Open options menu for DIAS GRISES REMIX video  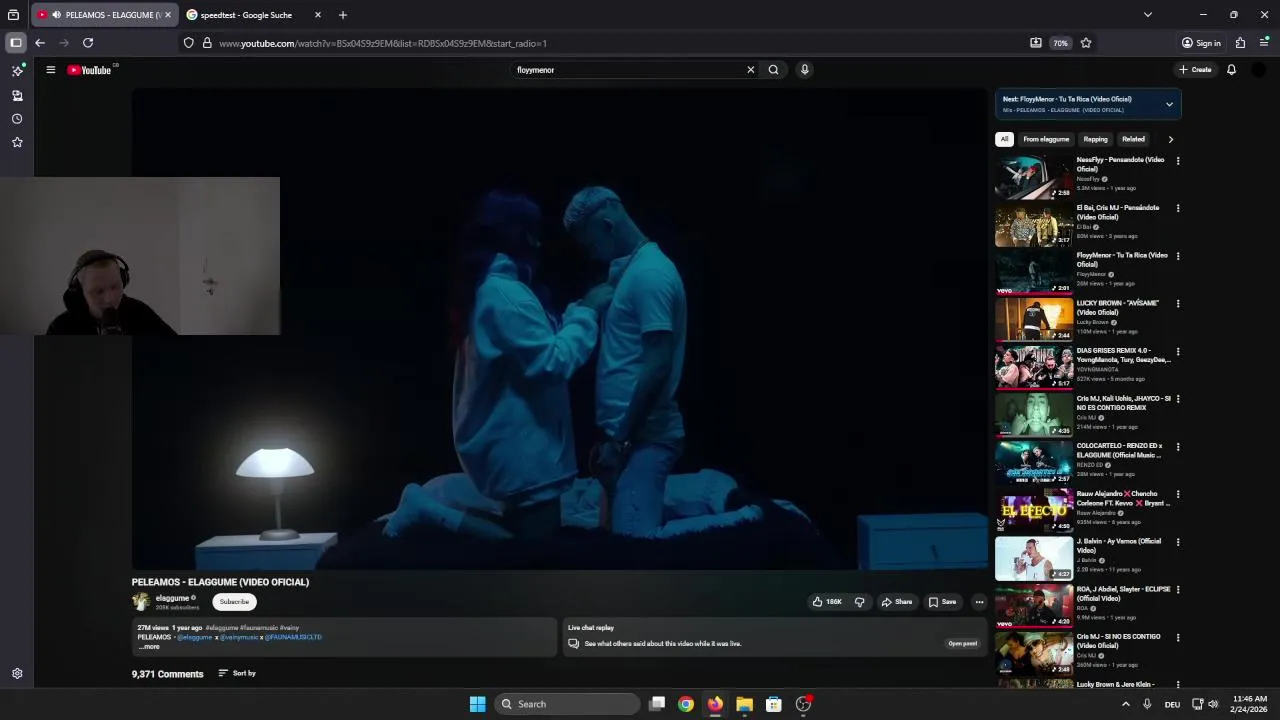click(1178, 352)
